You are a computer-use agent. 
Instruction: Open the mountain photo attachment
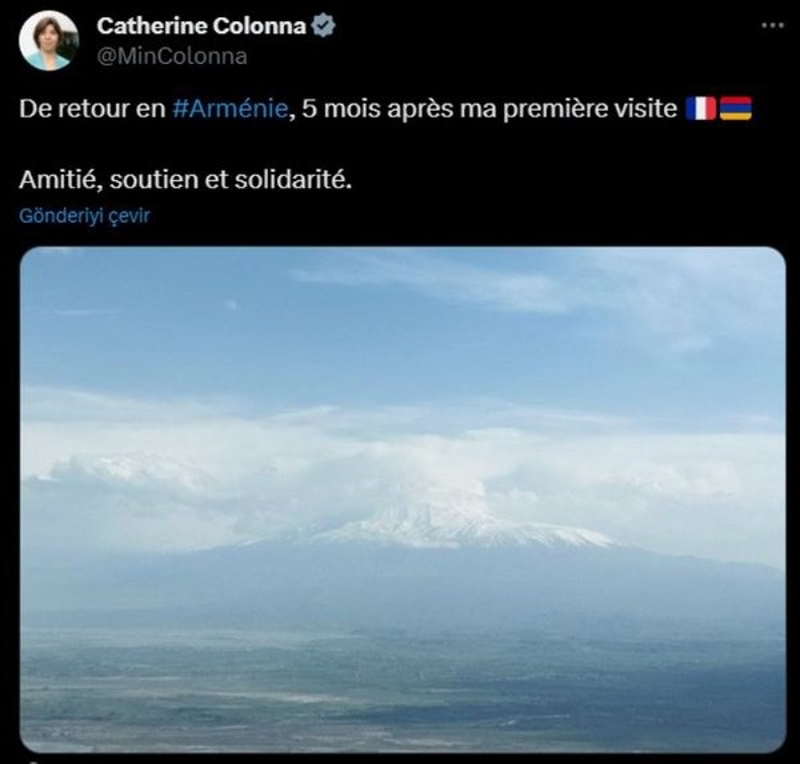(x=403, y=499)
